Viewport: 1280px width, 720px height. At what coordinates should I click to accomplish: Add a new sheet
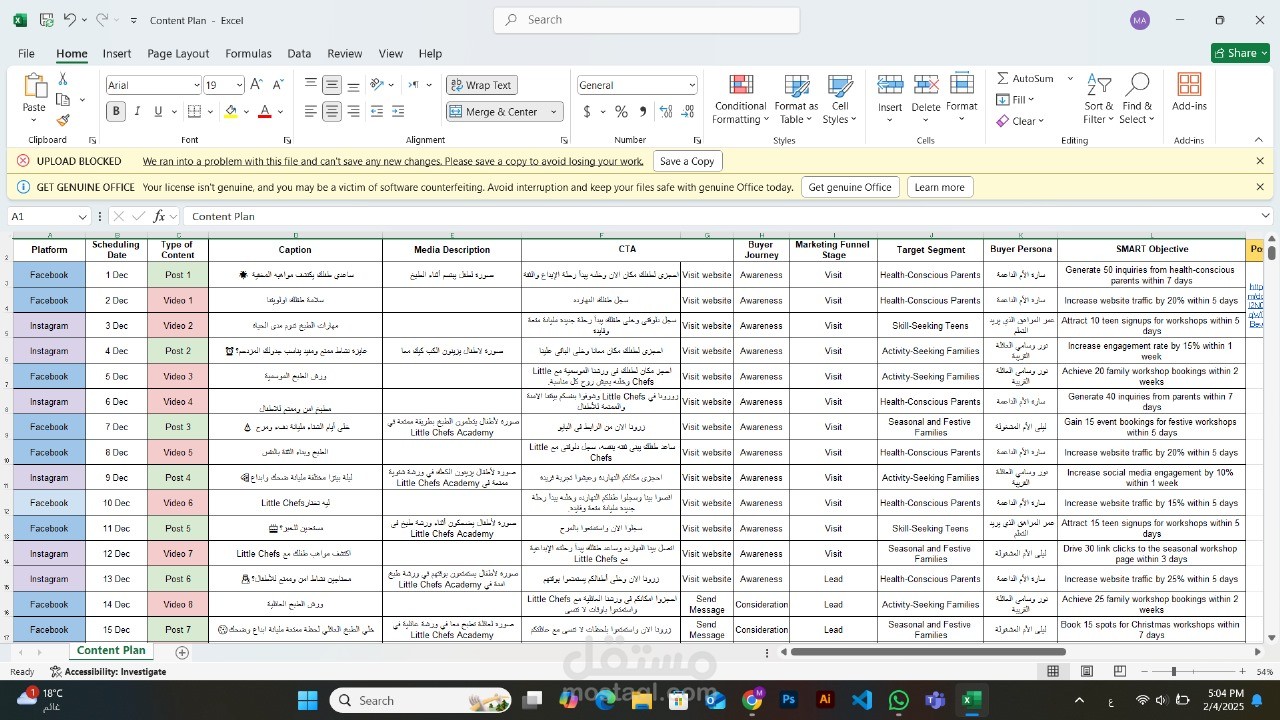(182, 652)
